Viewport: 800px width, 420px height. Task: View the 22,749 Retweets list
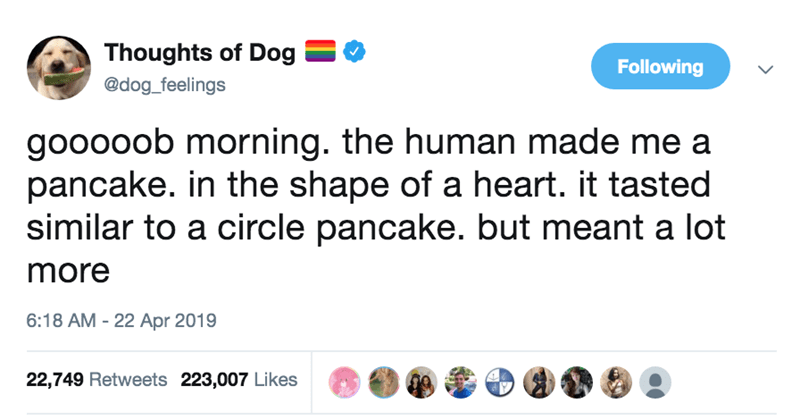pyautogui.click(x=96, y=380)
